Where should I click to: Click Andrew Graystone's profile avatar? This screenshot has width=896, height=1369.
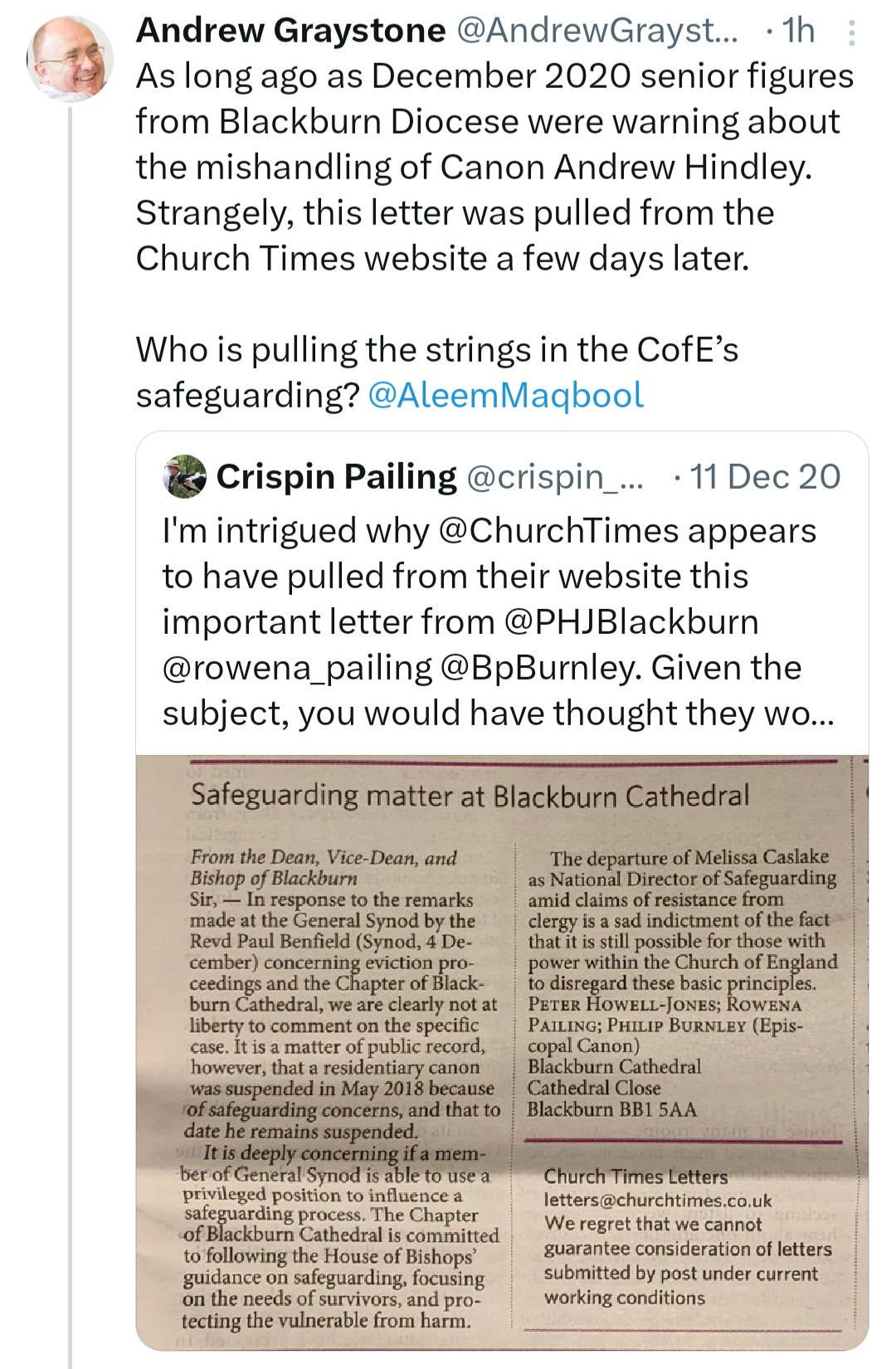[70, 58]
